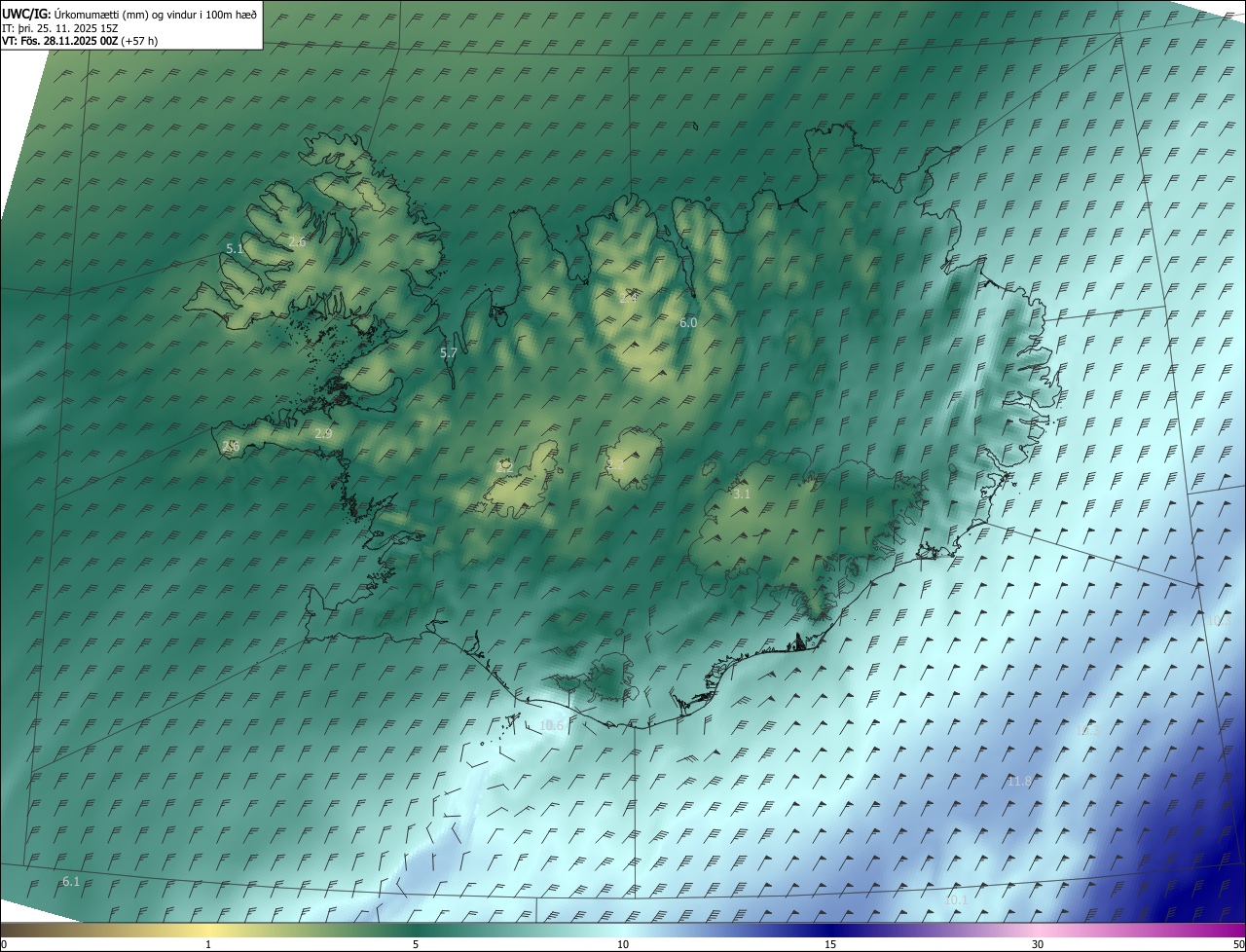Pick the 6.0 value label

click(x=688, y=322)
